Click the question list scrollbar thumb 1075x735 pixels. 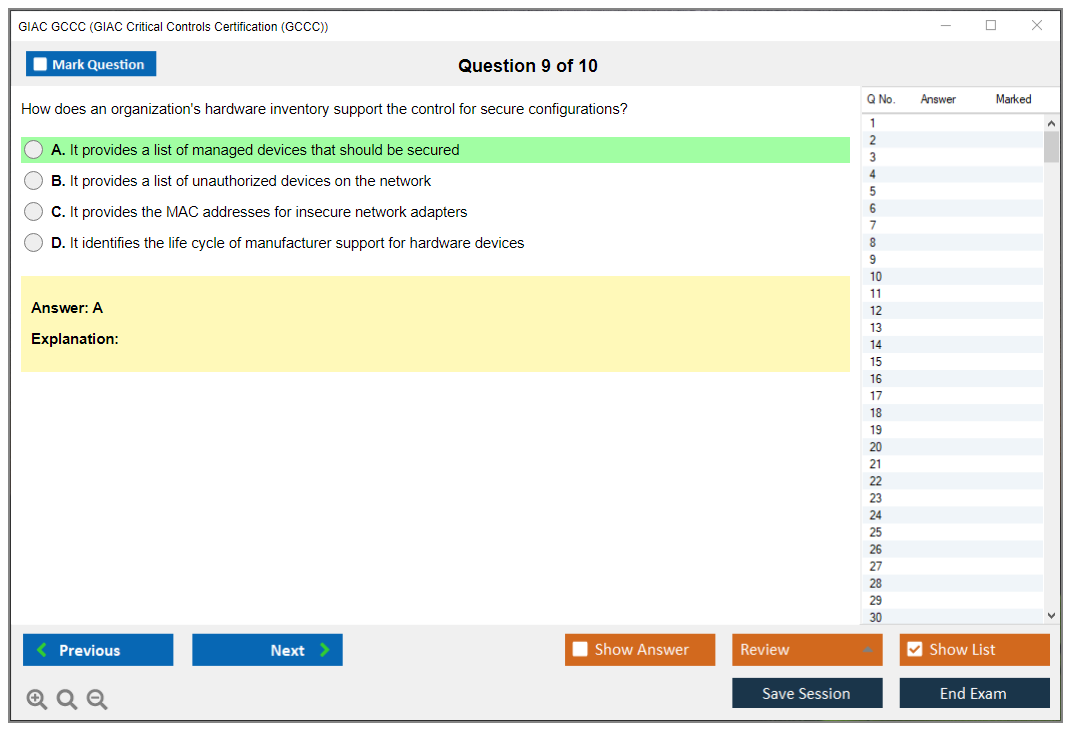coord(1051,145)
